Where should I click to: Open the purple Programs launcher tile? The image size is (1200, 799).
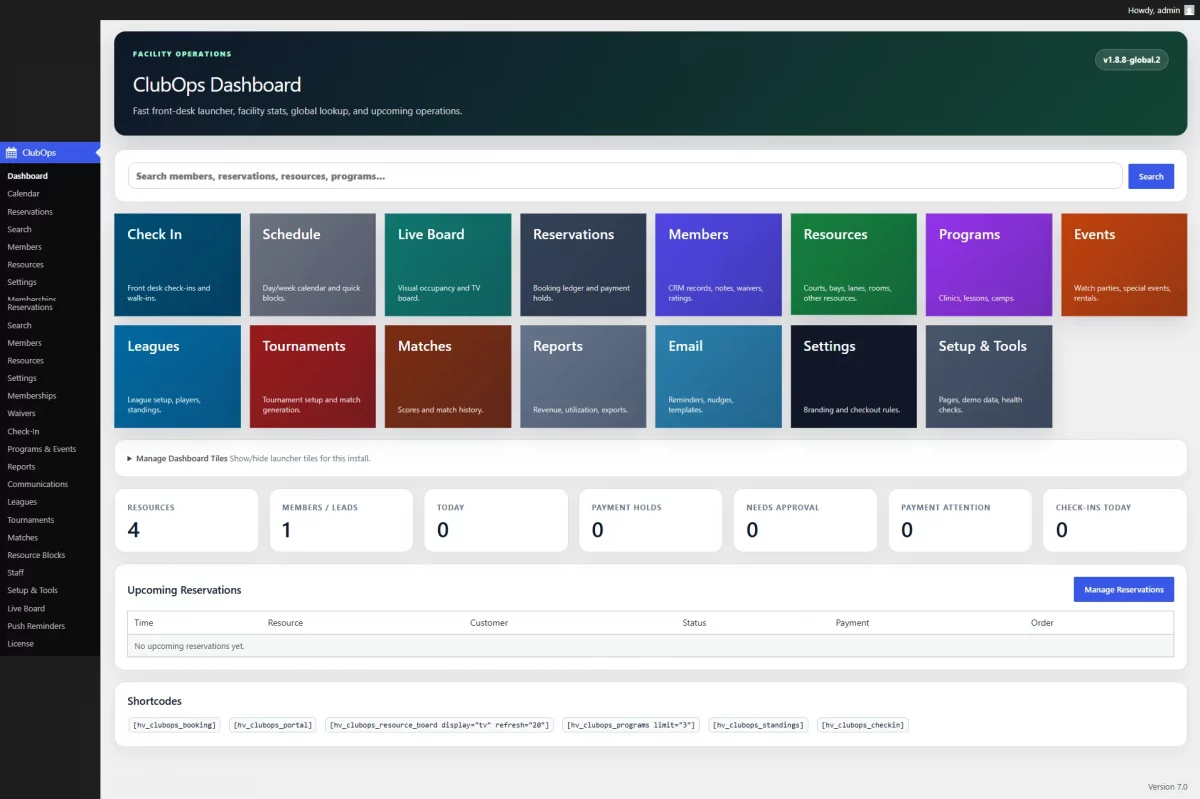click(989, 265)
